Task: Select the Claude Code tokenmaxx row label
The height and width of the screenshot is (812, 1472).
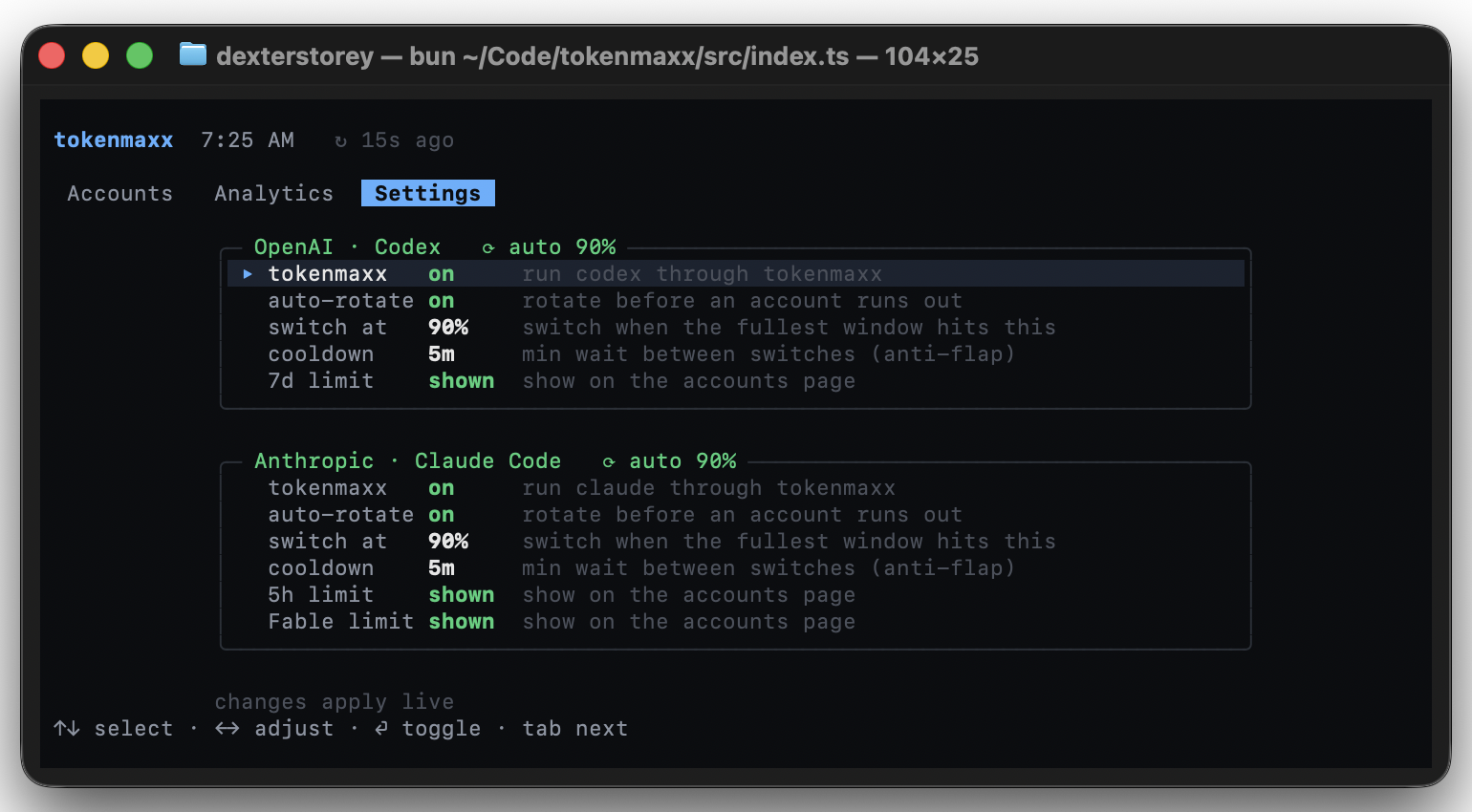Action: (x=328, y=488)
